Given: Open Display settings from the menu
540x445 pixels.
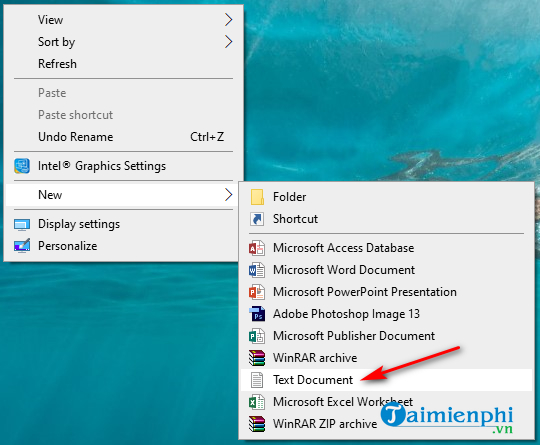Looking at the screenshot, I should pyautogui.click(x=123, y=224).
